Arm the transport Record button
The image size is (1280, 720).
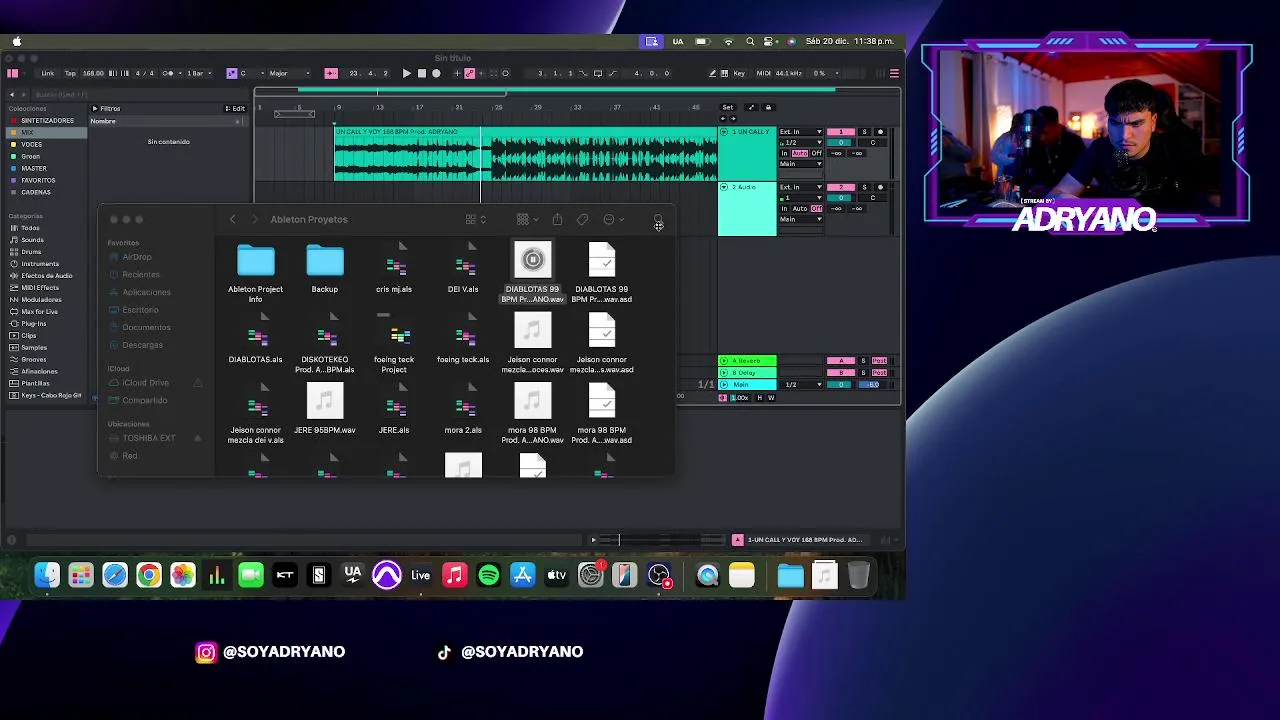(x=436, y=73)
